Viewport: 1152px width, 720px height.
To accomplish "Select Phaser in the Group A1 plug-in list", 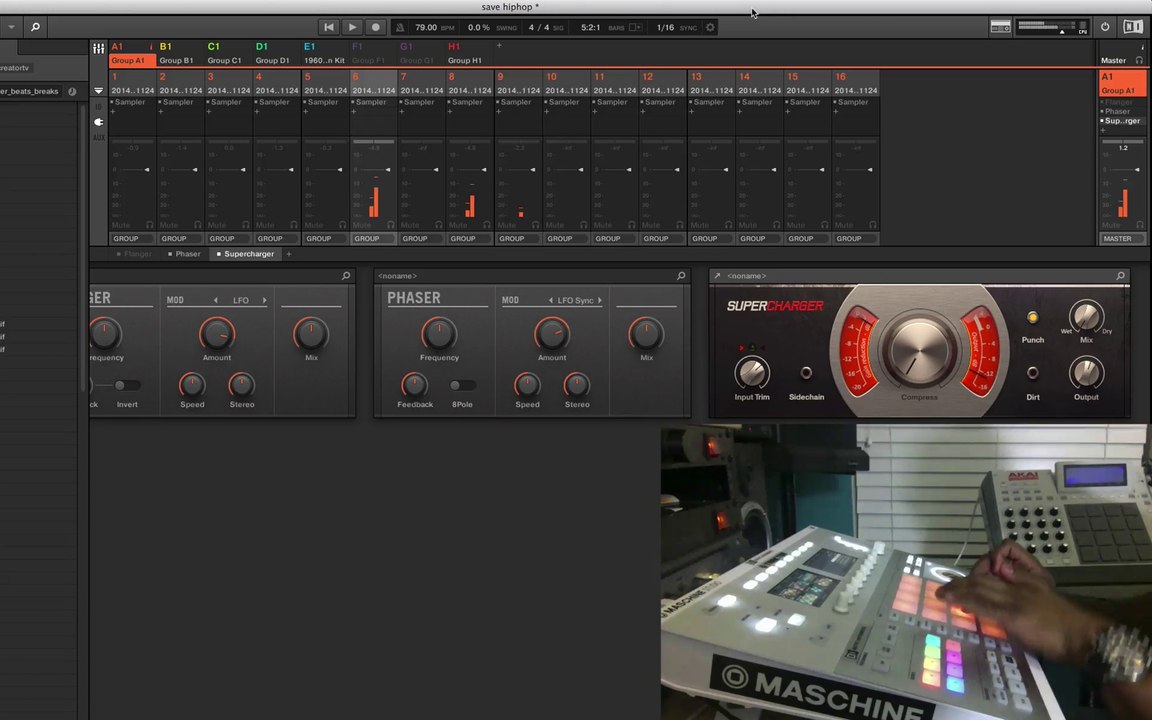I will coord(1117,112).
